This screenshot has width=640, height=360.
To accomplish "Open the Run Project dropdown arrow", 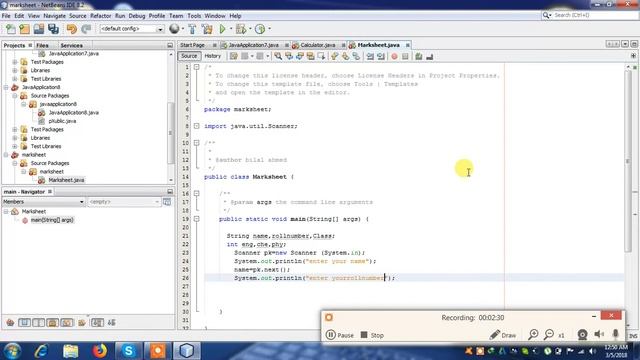I will [x=231, y=29].
